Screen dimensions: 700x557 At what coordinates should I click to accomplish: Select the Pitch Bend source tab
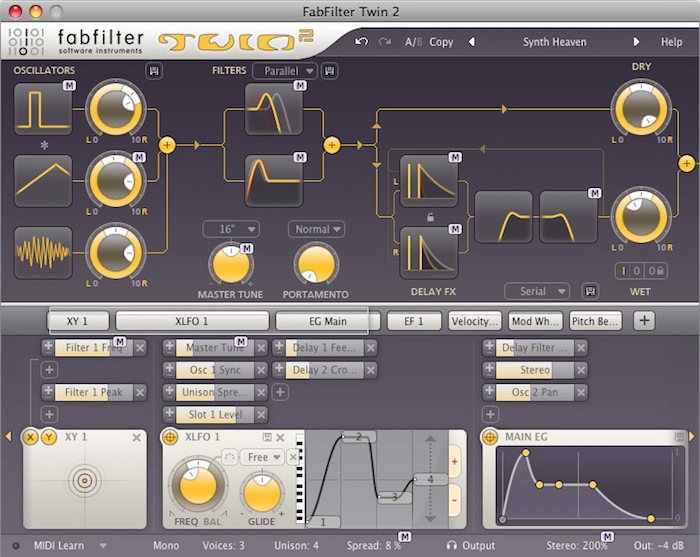click(595, 321)
